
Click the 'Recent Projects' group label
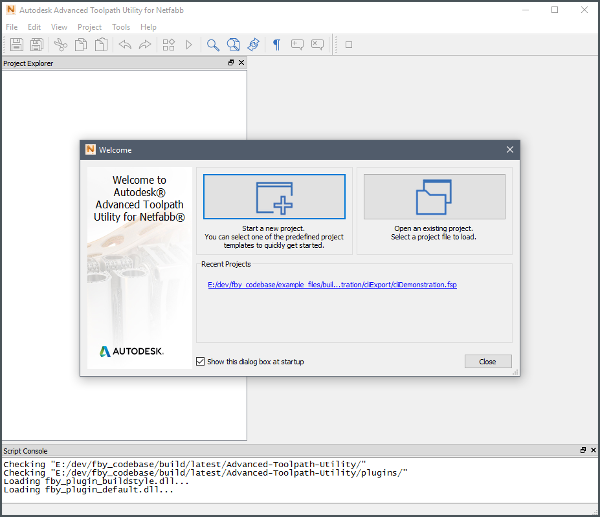pyautogui.click(x=226, y=264)
